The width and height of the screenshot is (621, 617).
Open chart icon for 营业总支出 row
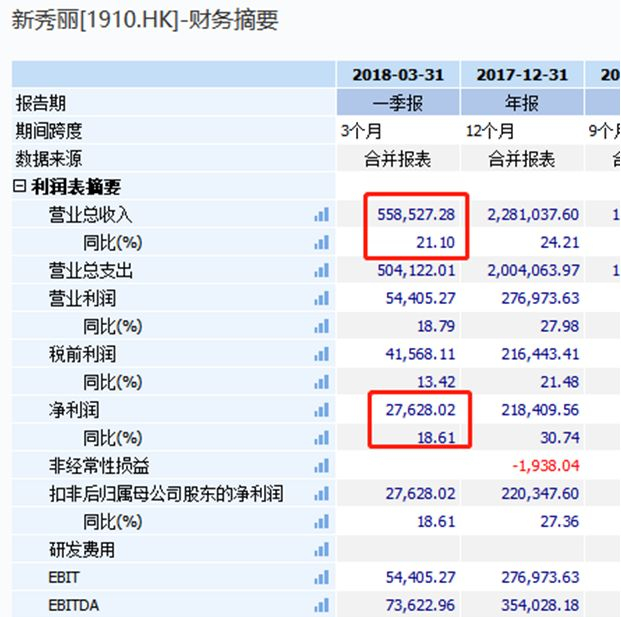[322, 270]
